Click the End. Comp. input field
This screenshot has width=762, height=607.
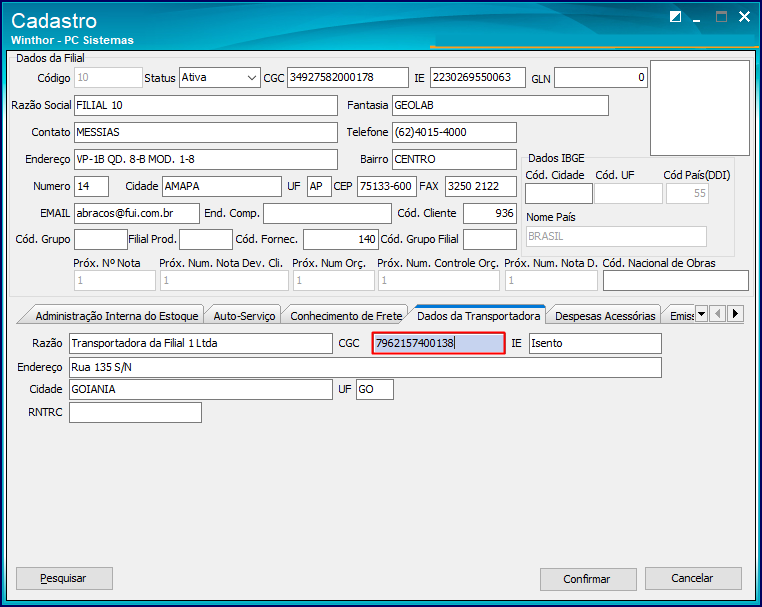click(327, 213)
